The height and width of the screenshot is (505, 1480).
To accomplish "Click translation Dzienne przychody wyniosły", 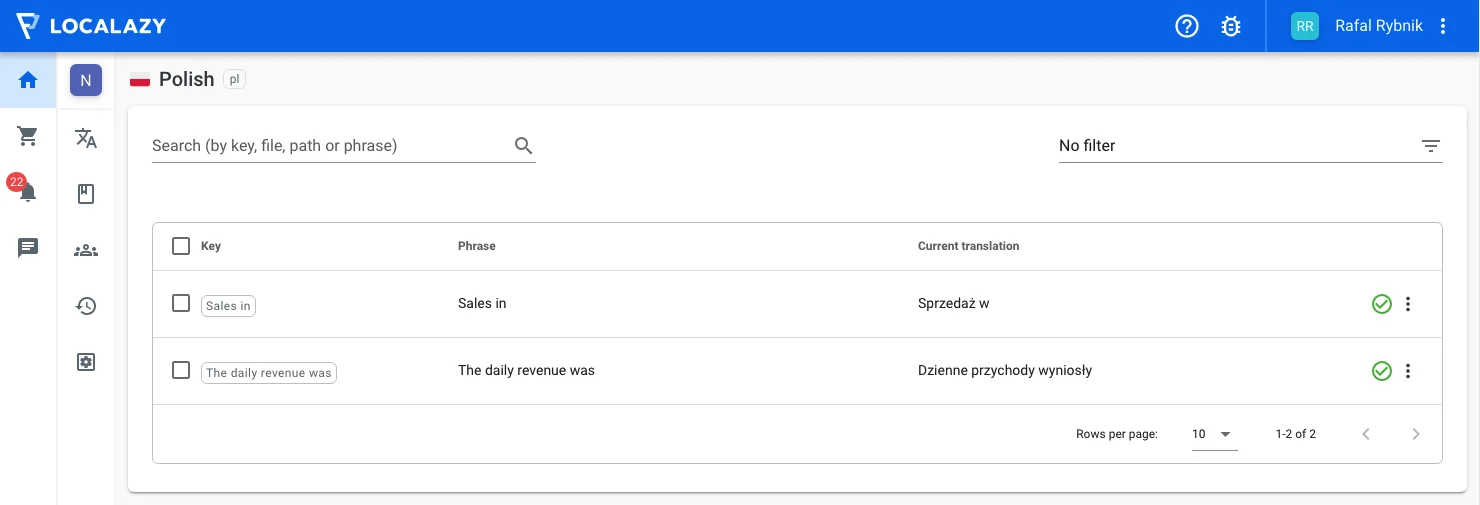I will coord(1005,370).
